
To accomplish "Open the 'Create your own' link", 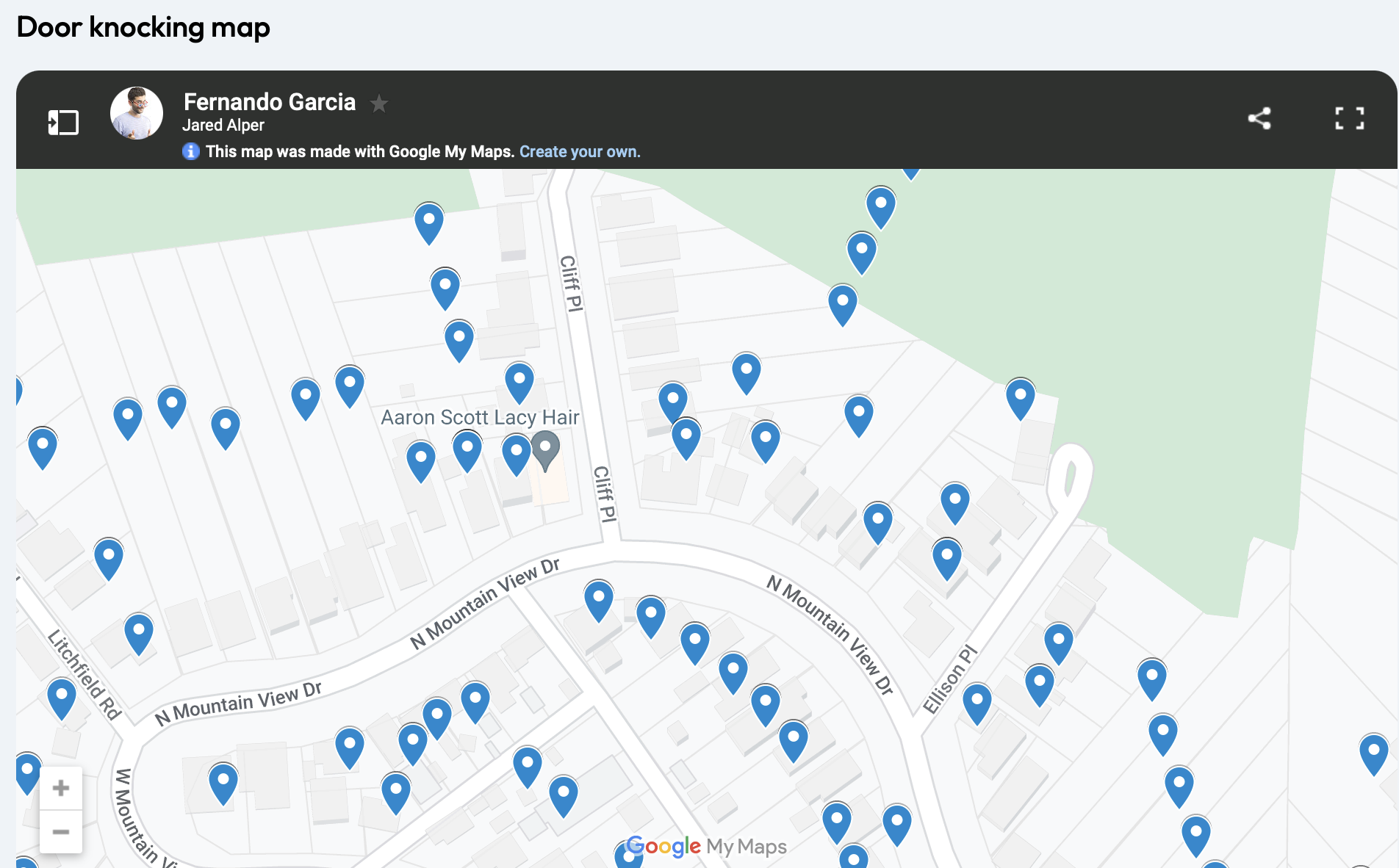I will tap(580, 151).
